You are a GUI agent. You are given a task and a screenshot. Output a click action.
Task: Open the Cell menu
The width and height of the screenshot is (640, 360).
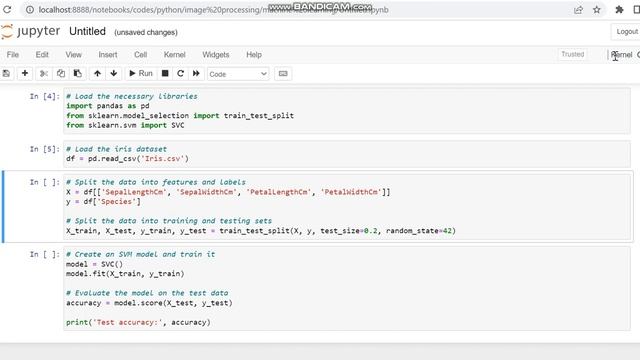coord(140,55)
